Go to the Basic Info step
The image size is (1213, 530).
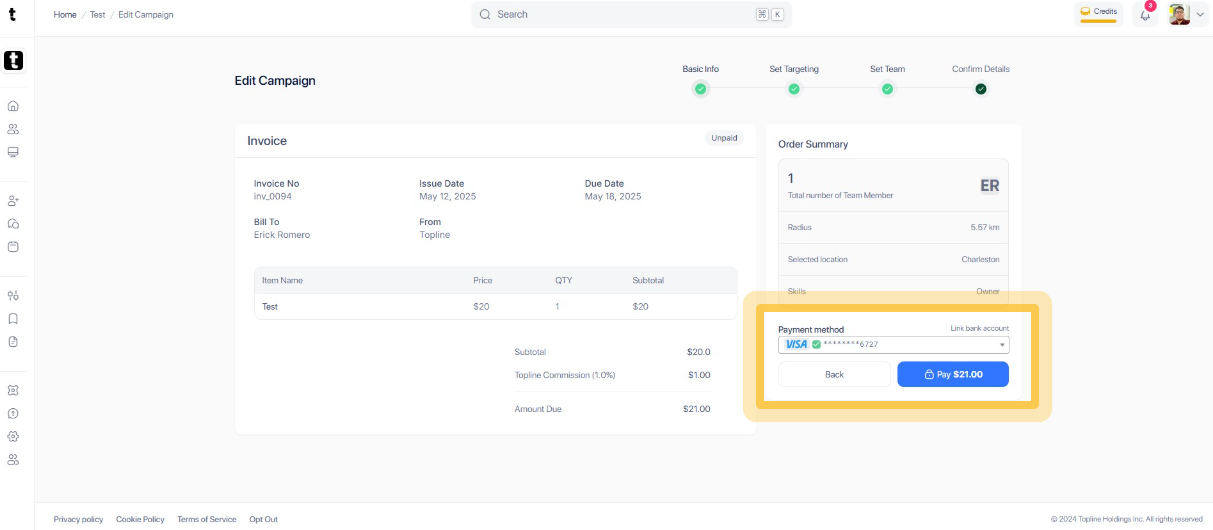coord(700,89)
